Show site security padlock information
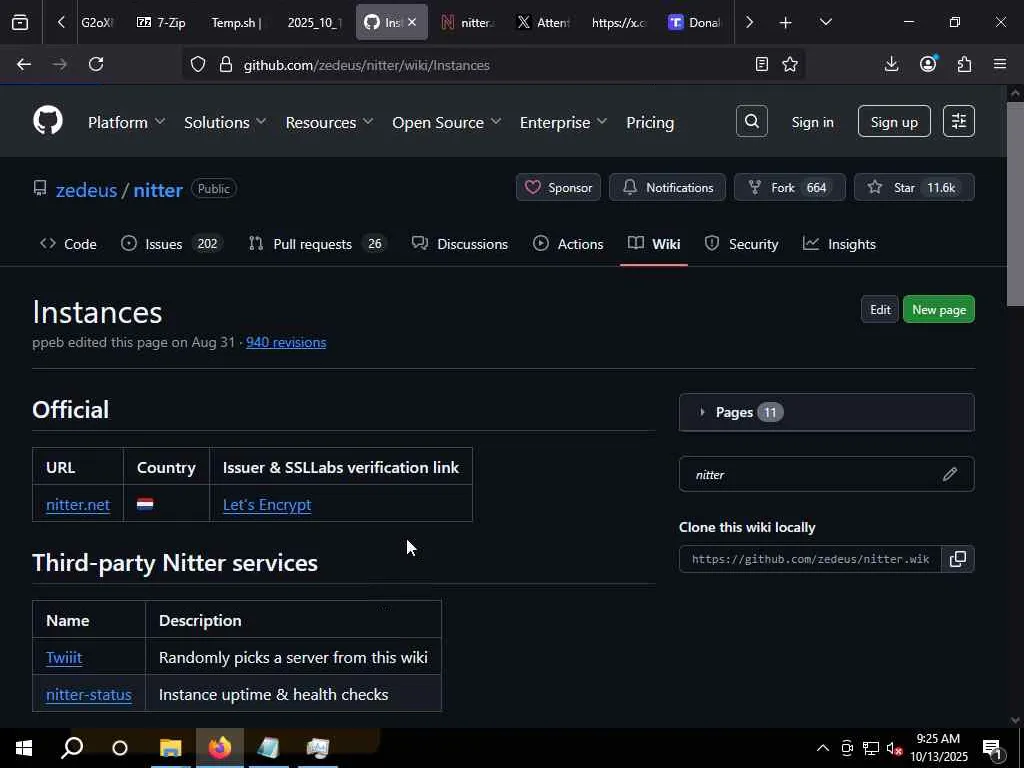 (x=226, y=65)
